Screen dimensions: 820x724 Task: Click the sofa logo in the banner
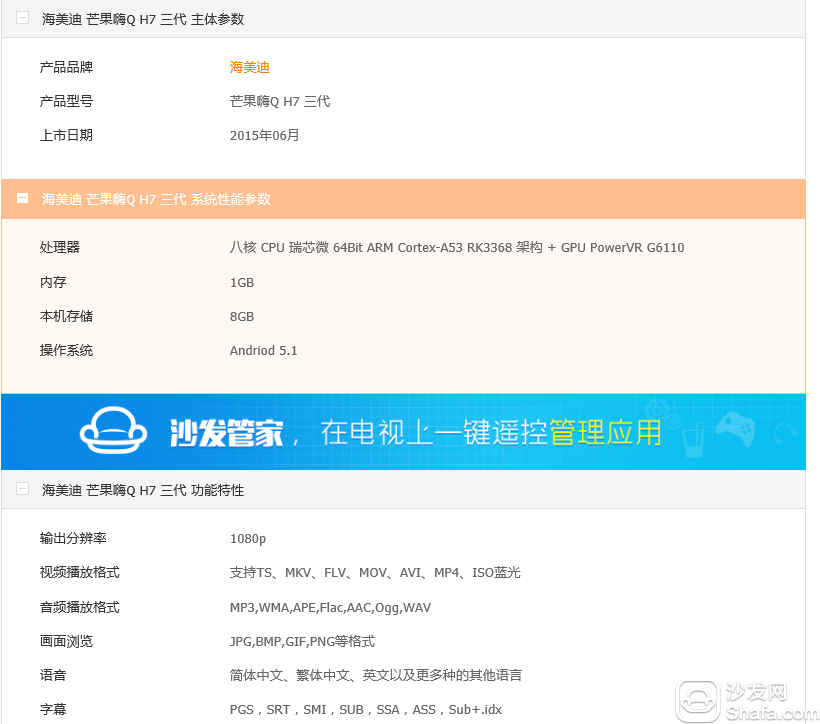coord(113,430)
